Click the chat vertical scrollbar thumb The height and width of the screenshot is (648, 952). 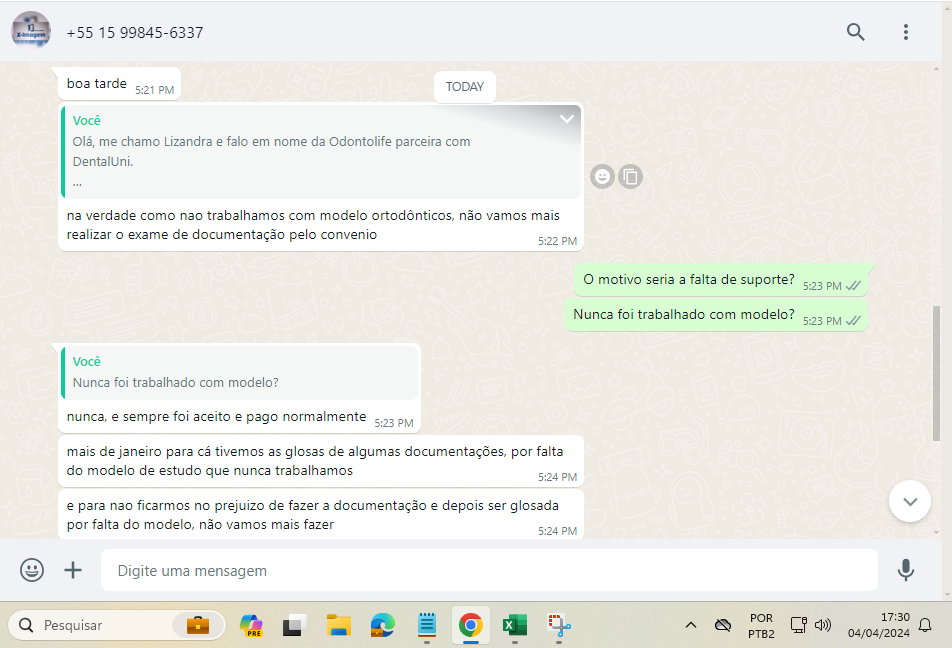click(936, 373)
